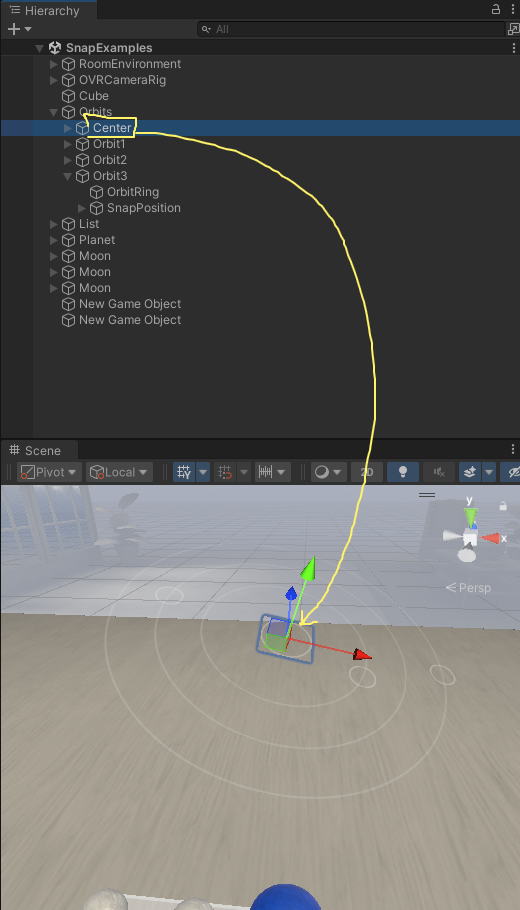Image resolution: width=520 pixels, height=910 pixels.
Task: Click the Unity scene icon beside SnapExamples
Action: 55,48
